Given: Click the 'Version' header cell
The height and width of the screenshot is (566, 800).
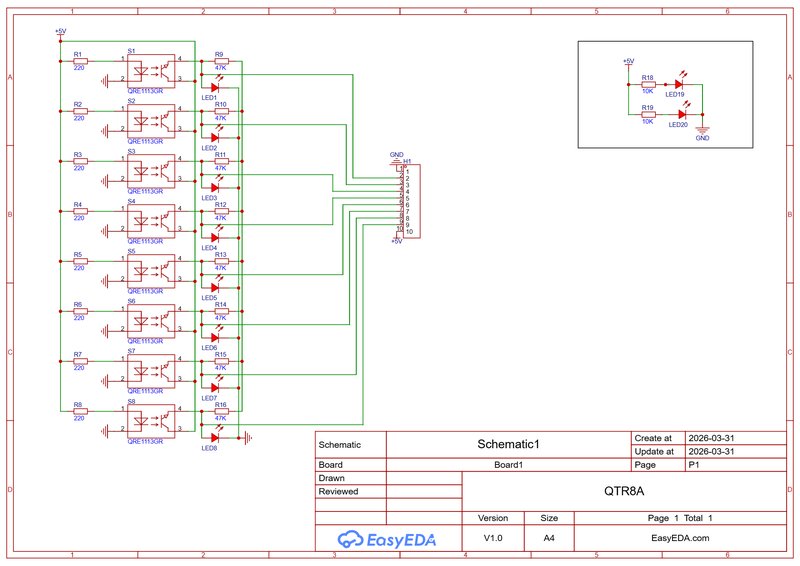Looking at the screenshot, I should [x=493, y=518].
